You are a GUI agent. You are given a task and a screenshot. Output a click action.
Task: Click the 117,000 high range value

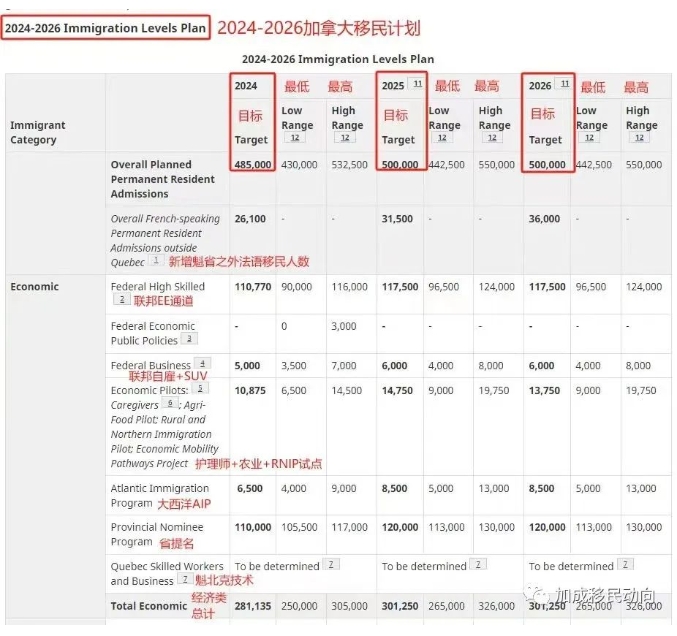[x=349, y=528]
